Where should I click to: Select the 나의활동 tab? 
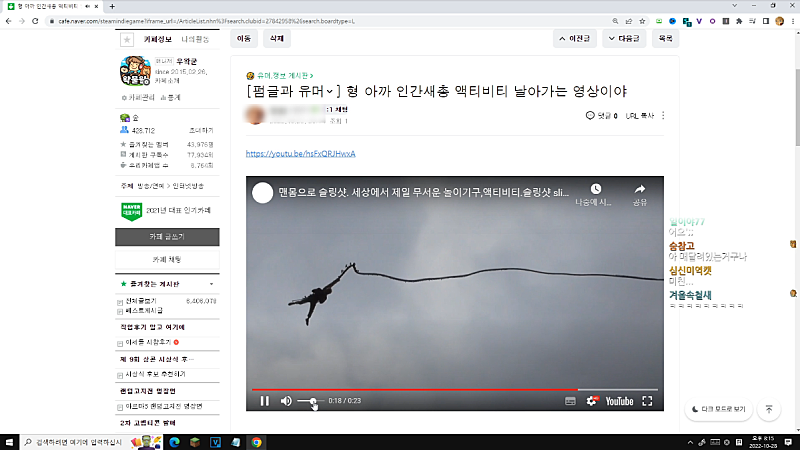point(195,39)
